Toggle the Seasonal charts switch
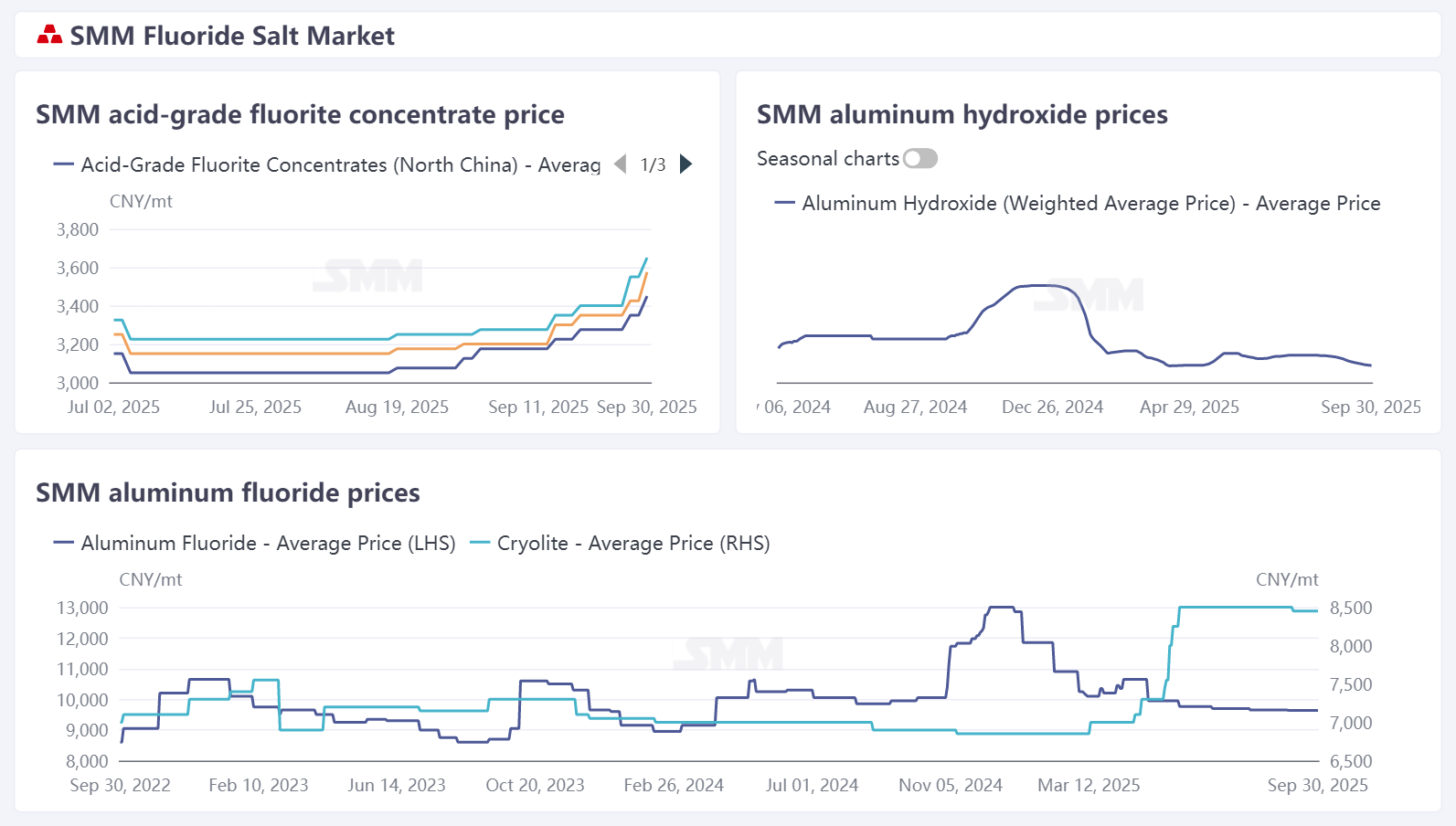 coord(920,159)
